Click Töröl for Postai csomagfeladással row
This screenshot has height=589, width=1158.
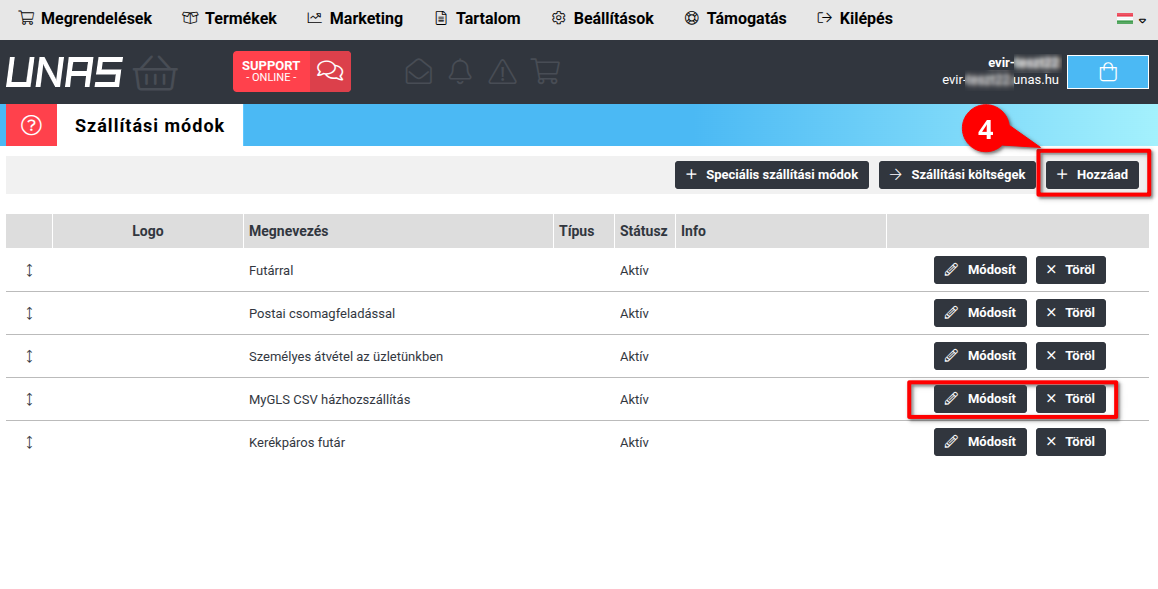(x=1070, y=313)
